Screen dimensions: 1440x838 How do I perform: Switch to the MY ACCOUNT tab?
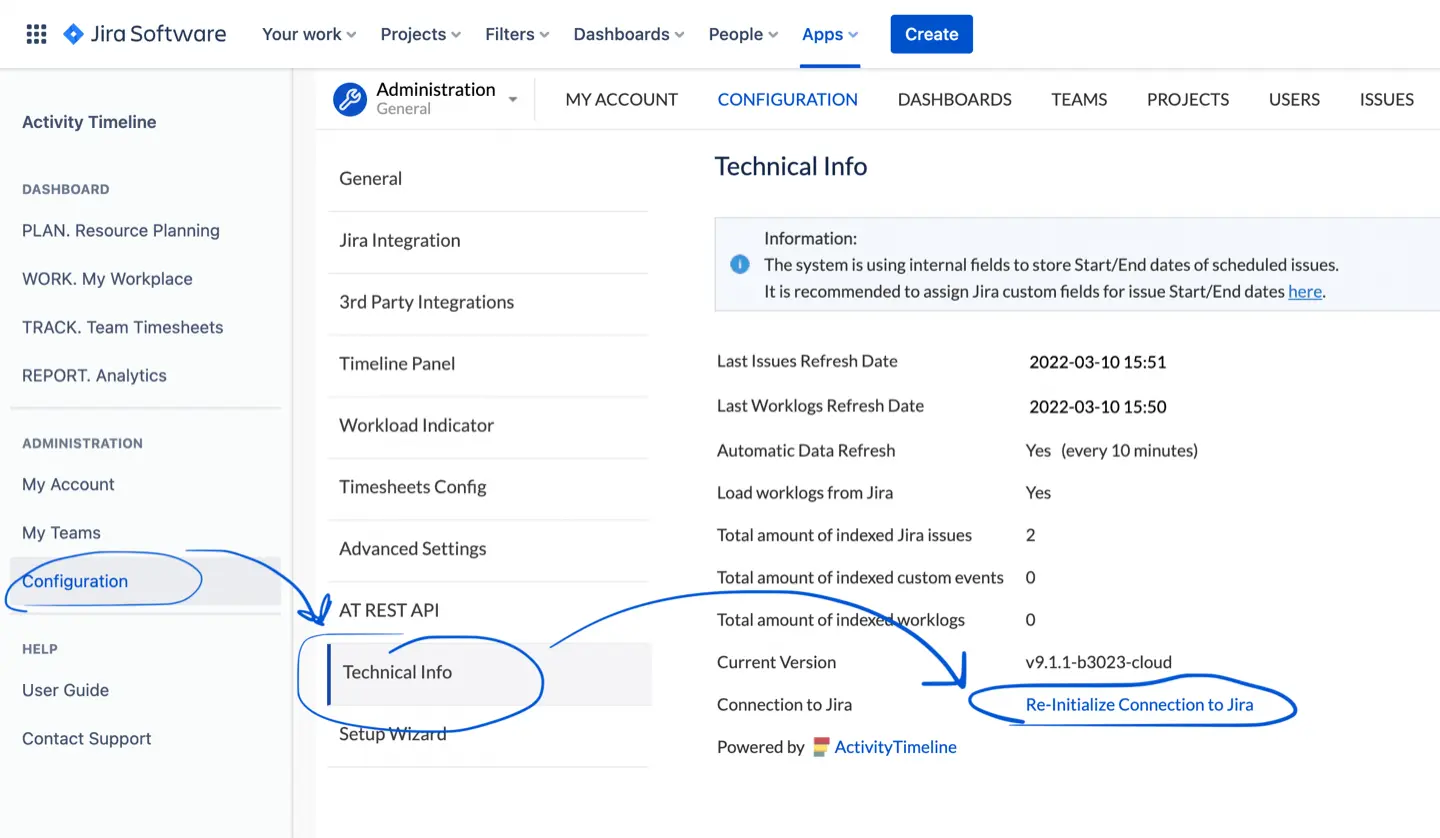tap(621, 99)
